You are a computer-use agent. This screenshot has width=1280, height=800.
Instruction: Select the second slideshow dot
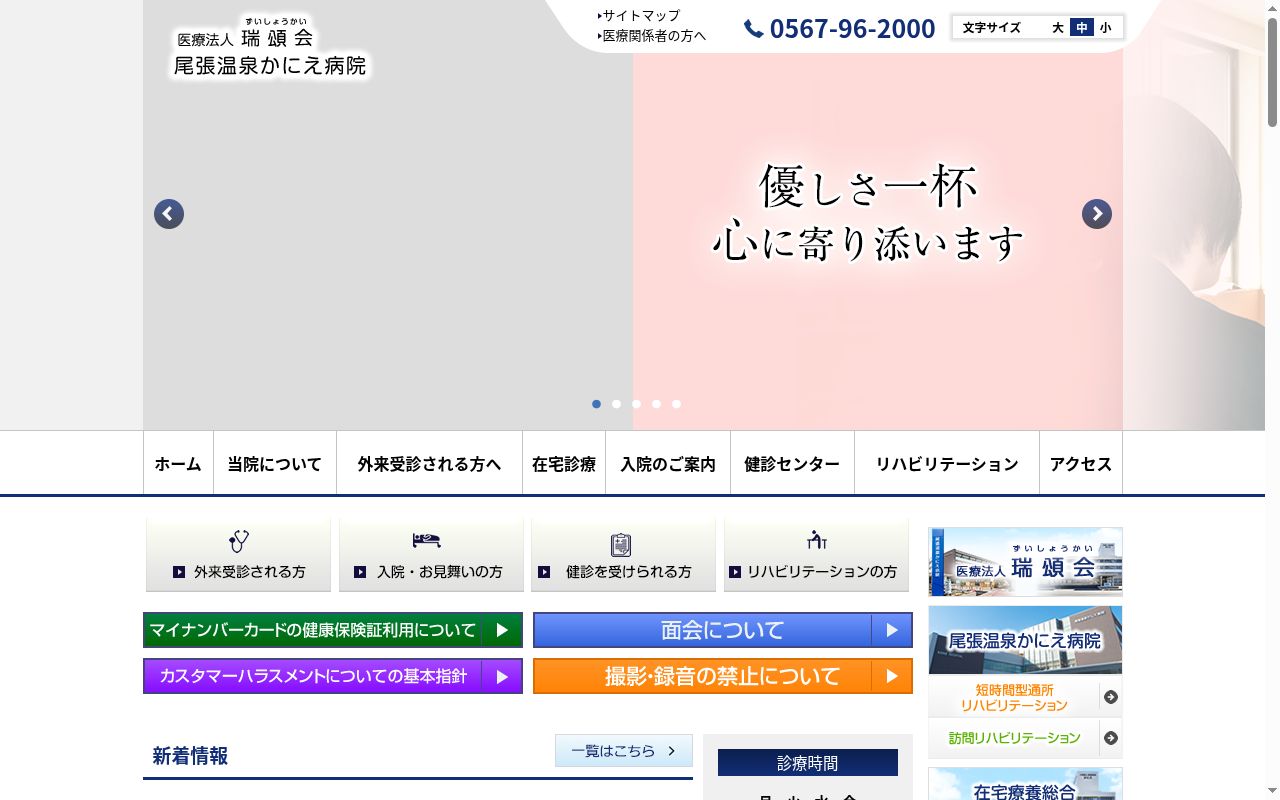point(617,404)
